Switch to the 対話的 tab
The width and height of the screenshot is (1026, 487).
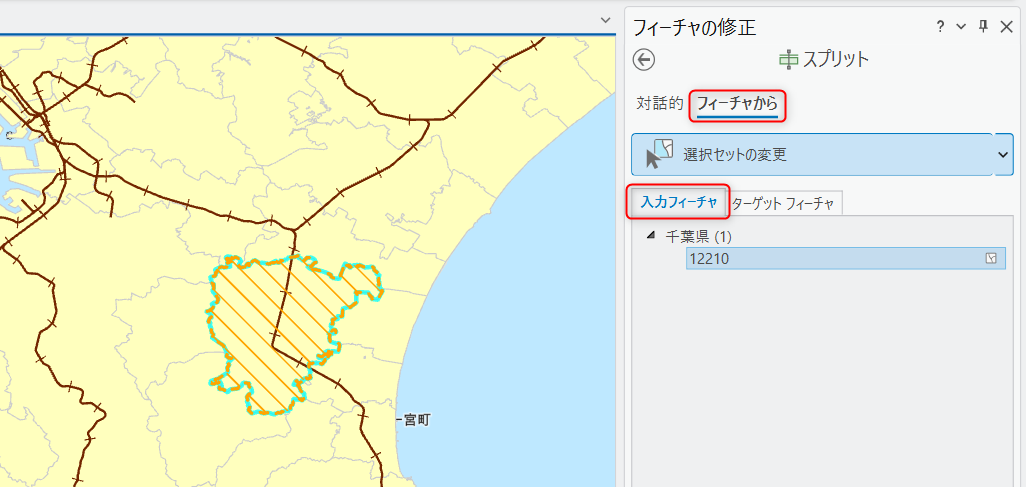pos(660,103)
